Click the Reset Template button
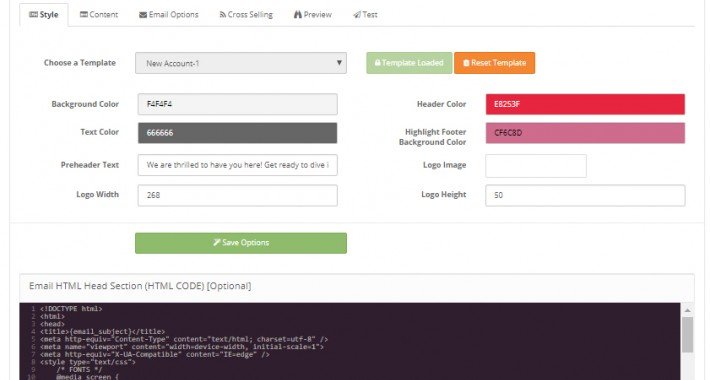710x380 pixels. pyautogui.click(x=494, y=63)
